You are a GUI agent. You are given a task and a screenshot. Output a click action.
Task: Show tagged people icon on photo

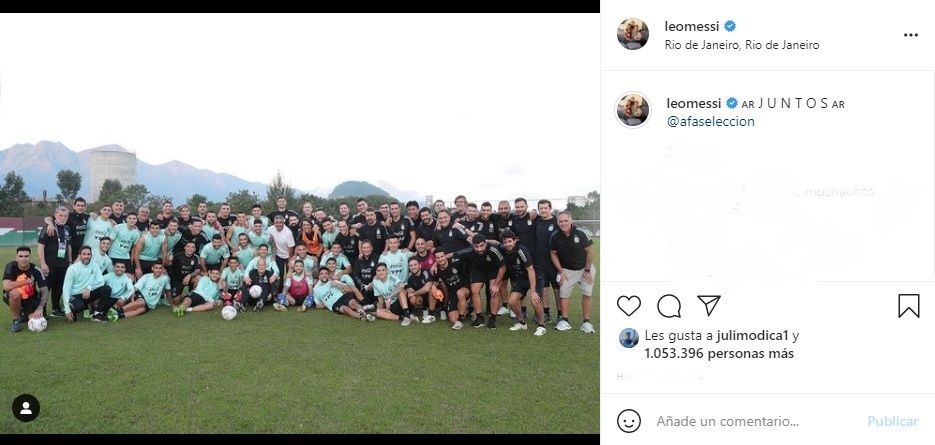(x=26, y=408)
